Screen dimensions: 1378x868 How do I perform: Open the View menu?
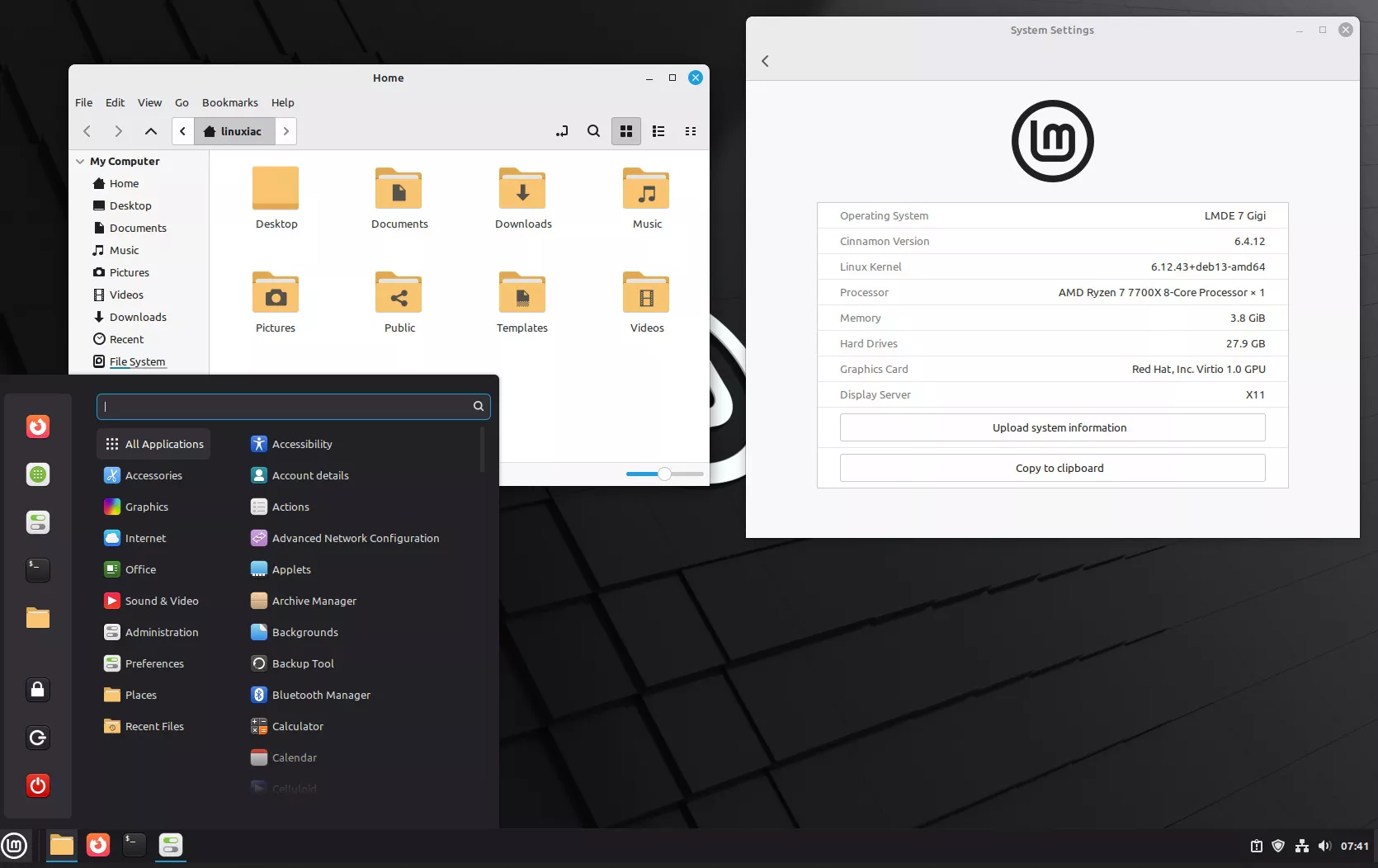[x=149, y=102]
